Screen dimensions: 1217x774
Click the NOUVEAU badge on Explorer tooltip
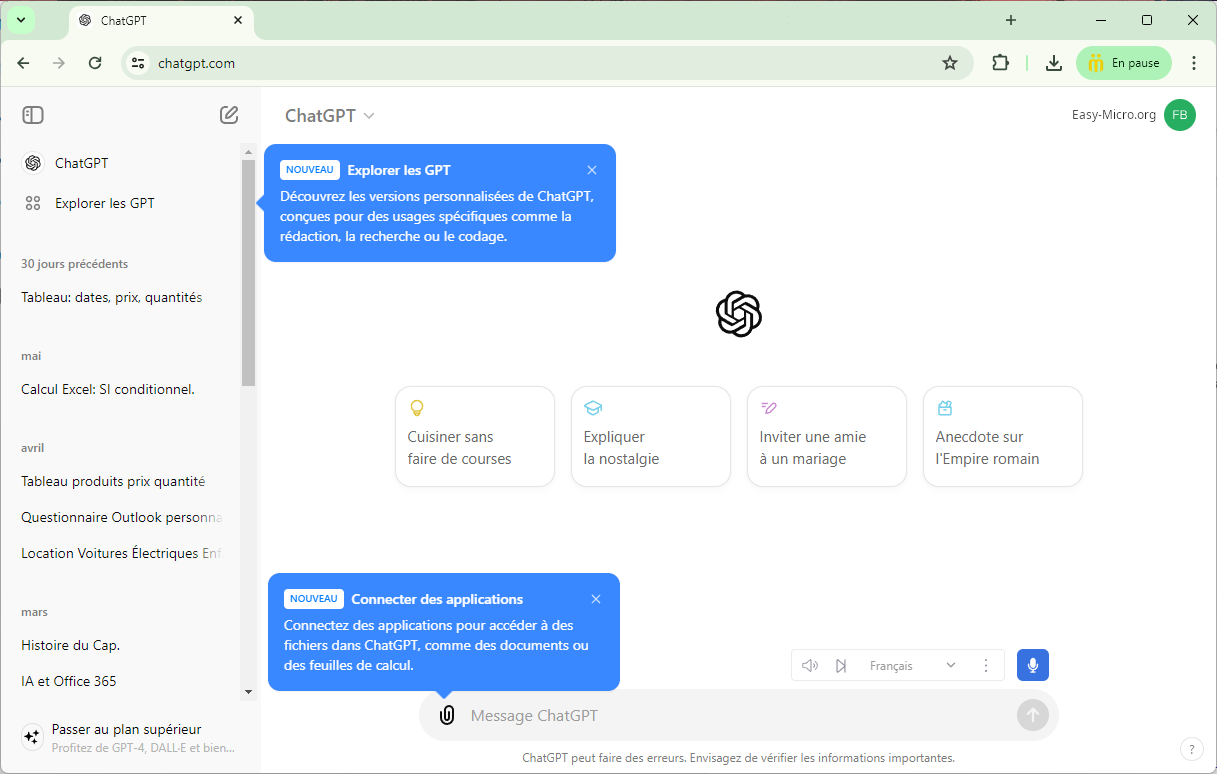[x=310, y=170]
